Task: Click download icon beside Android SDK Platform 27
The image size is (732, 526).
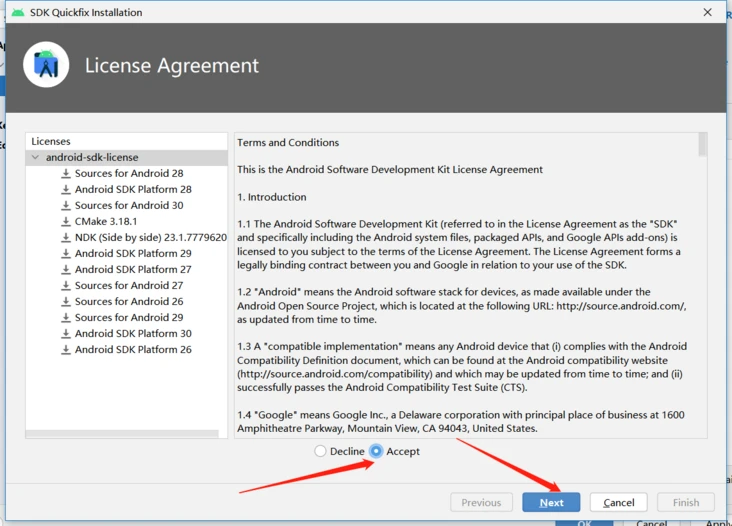Action: coord(66,269)
